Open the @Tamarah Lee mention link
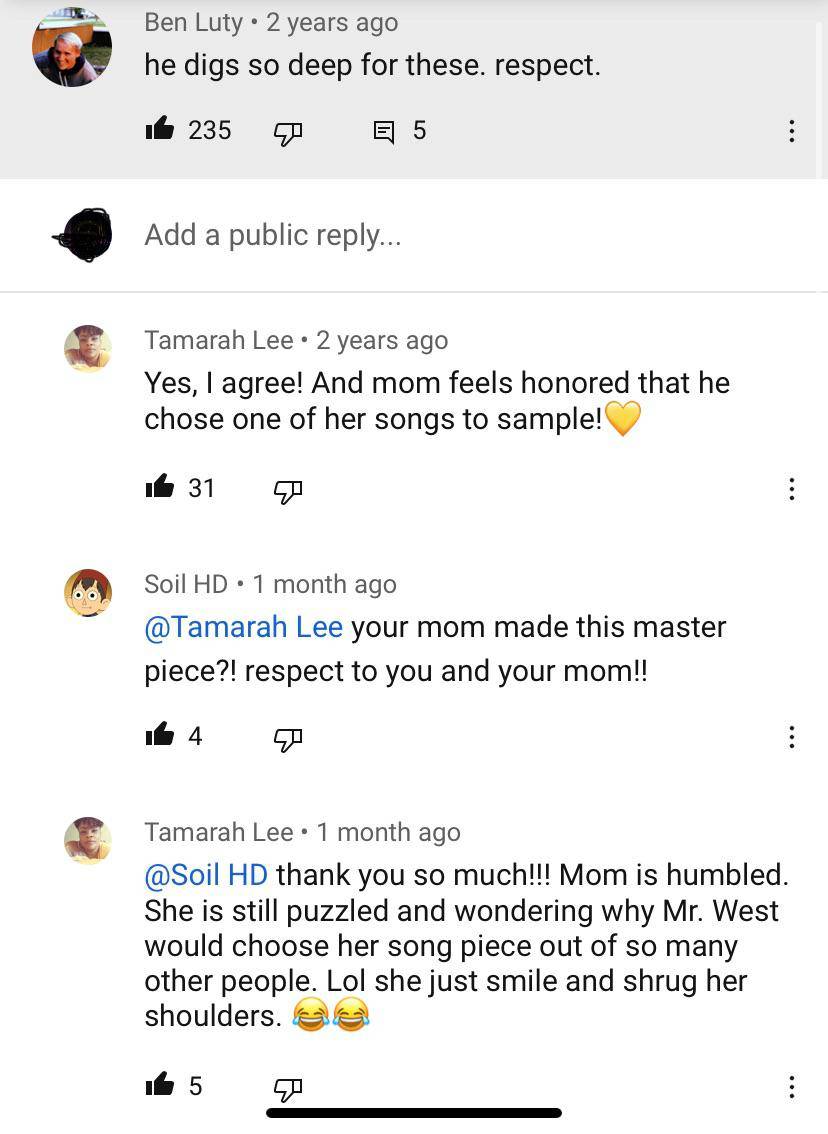This screenshot has width=828, height=1134. [244, 626]
